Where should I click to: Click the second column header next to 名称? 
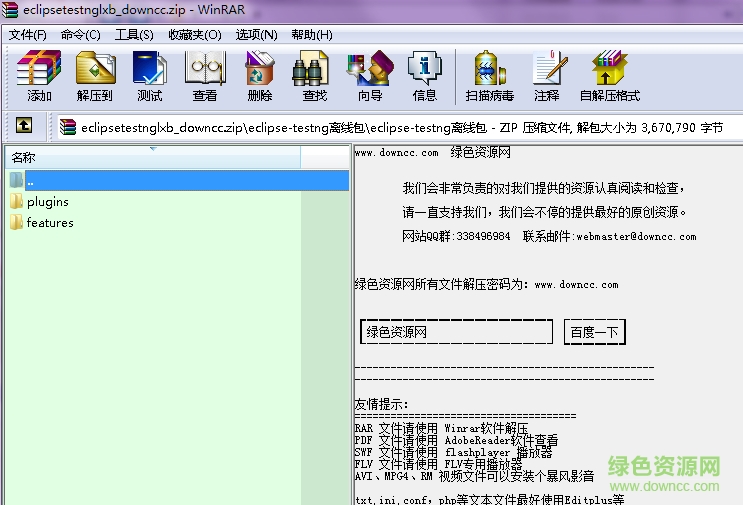pyautogui.click(x=325, y=157)
